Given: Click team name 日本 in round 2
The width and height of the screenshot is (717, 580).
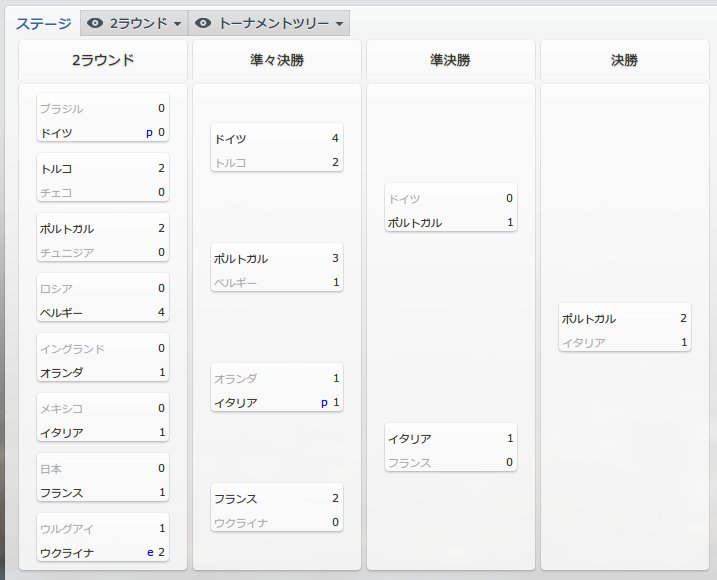Looking at the screenshot, I should [51, 469].
